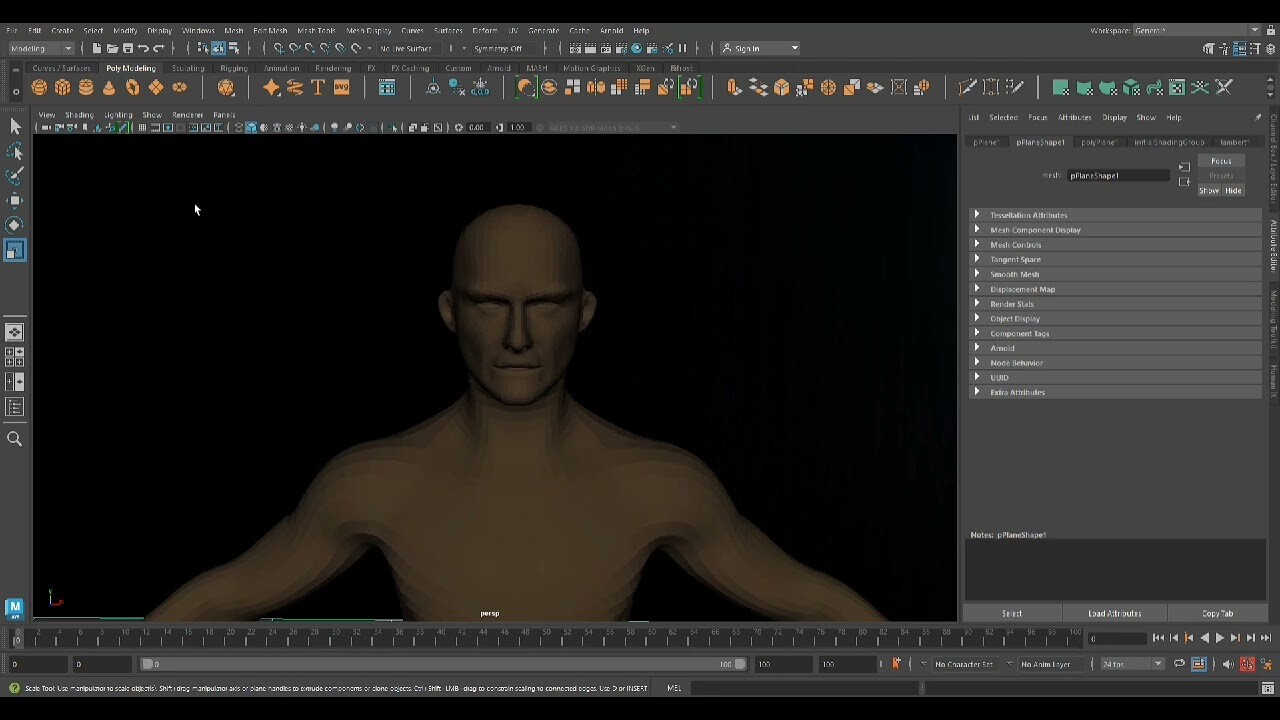Turn Symmetry off dropdown on
The height and width of the screenshot is (720, 1280).
pyautogui.click(x=497, y=47)
